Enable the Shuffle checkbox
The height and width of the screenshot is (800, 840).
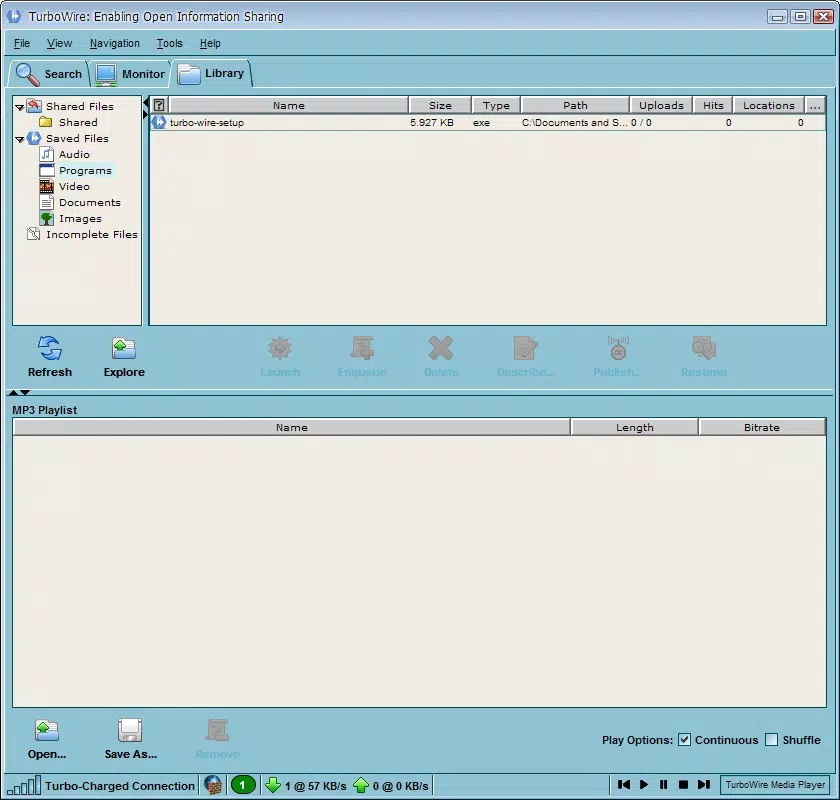pyautogui.click(x=771, y=739)
